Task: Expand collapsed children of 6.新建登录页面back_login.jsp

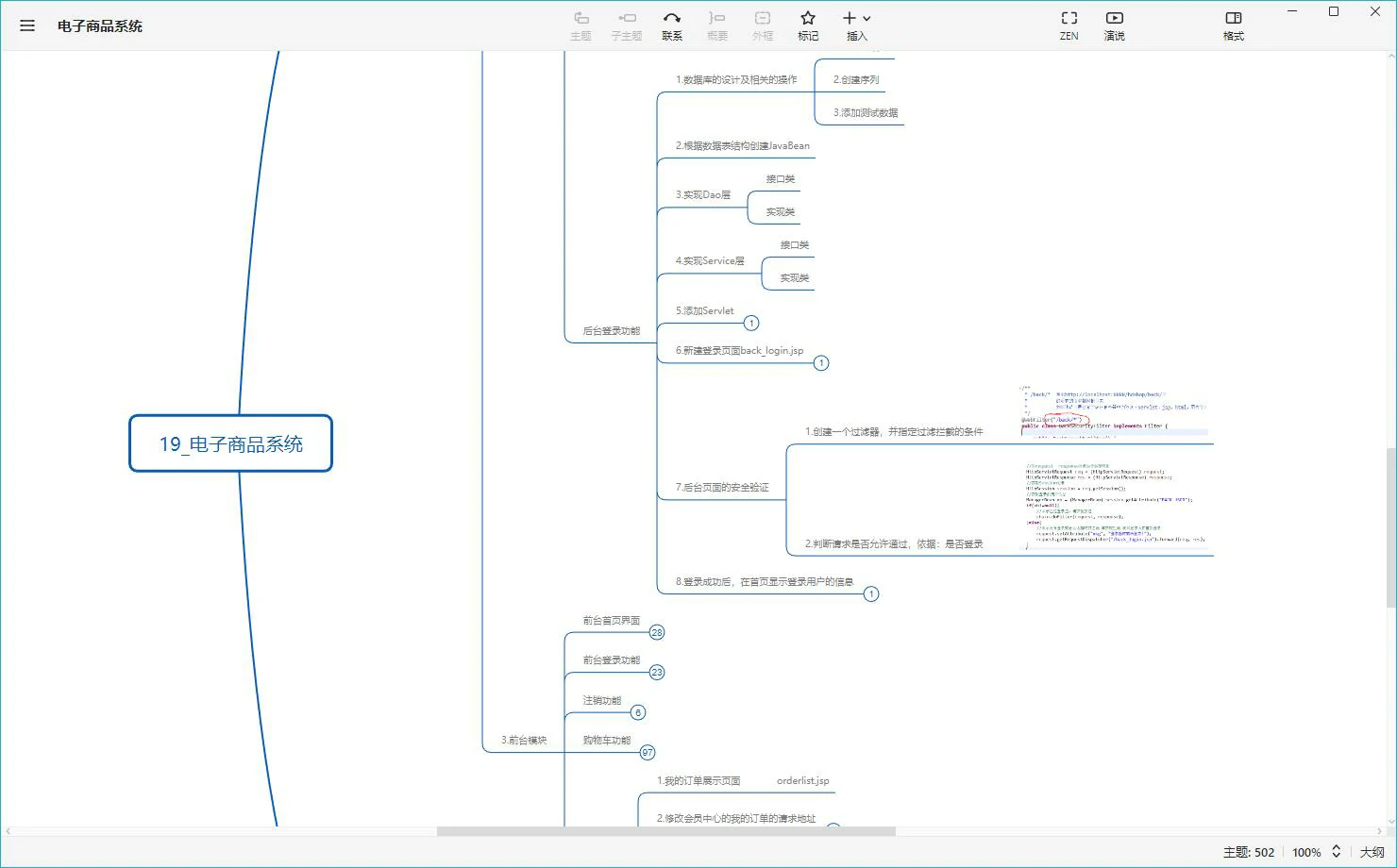Action: tap(821, 363)
